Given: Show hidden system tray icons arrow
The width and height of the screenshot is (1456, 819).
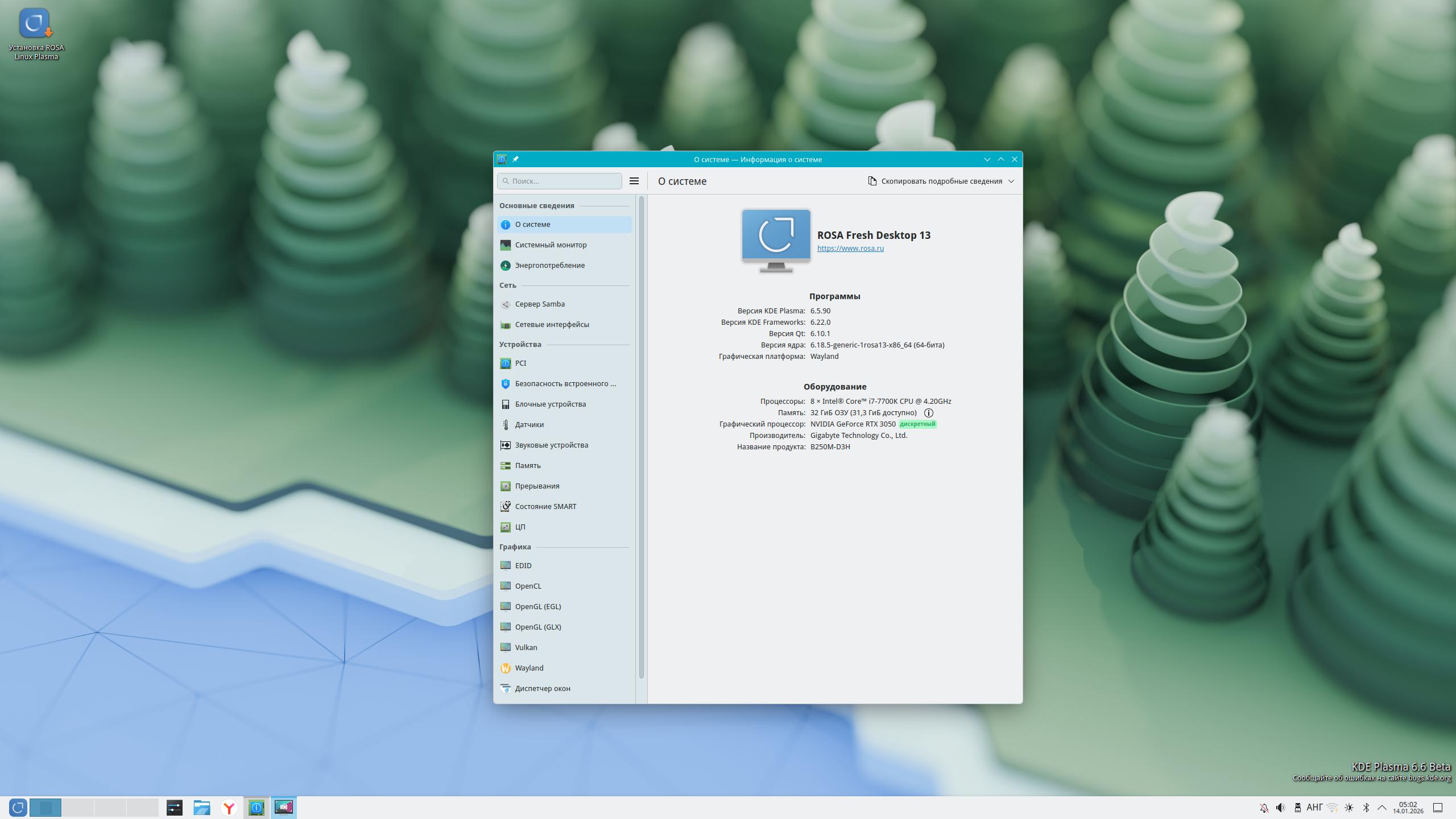Looking at the screenshot, I should pyautogui.click(x=1381, y=808).
